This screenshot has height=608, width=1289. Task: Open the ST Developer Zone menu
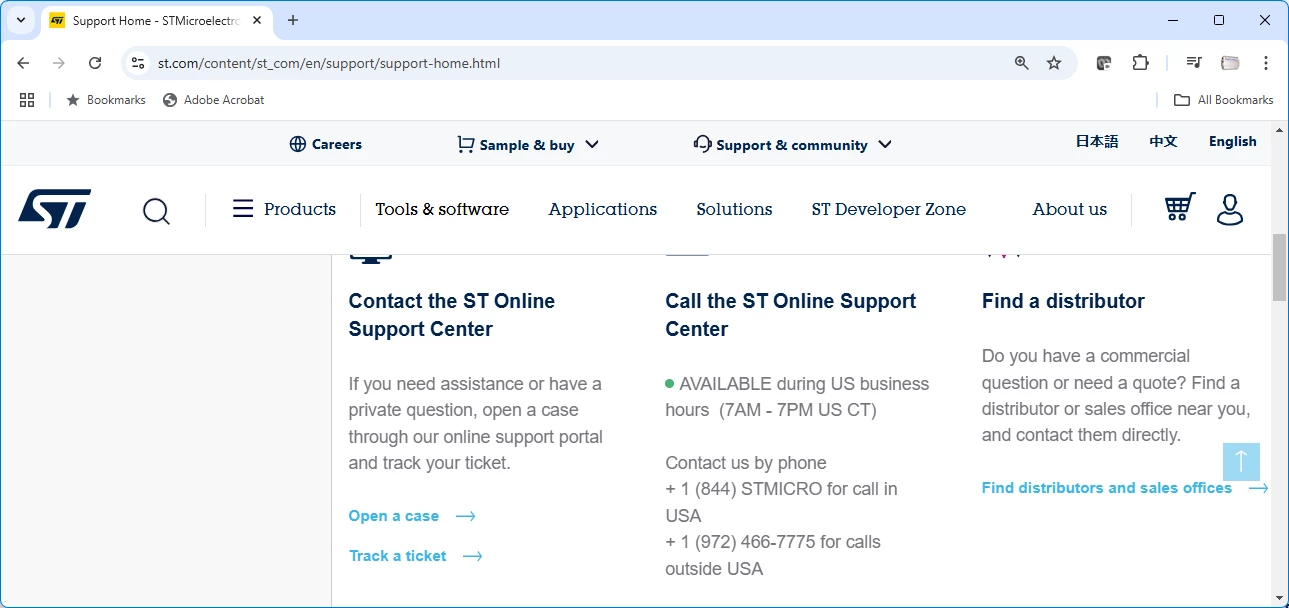889,209
